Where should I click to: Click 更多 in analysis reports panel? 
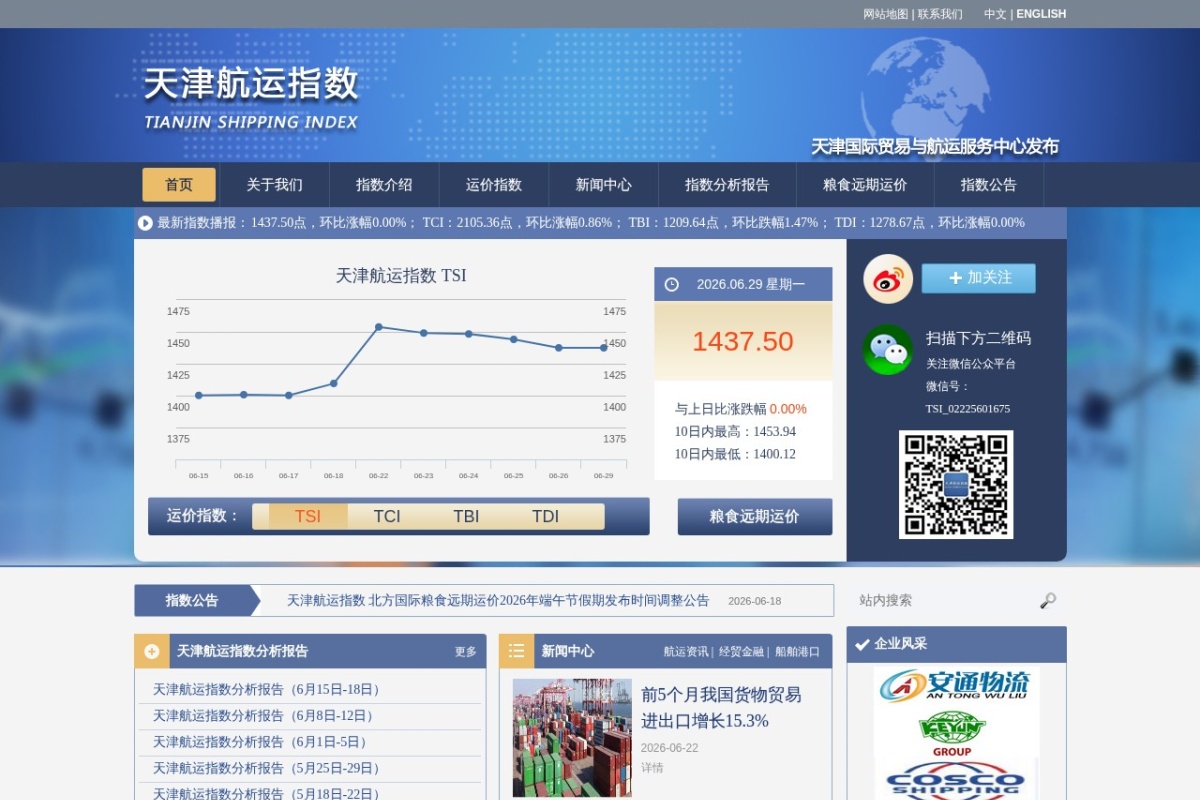pos(466,652)
